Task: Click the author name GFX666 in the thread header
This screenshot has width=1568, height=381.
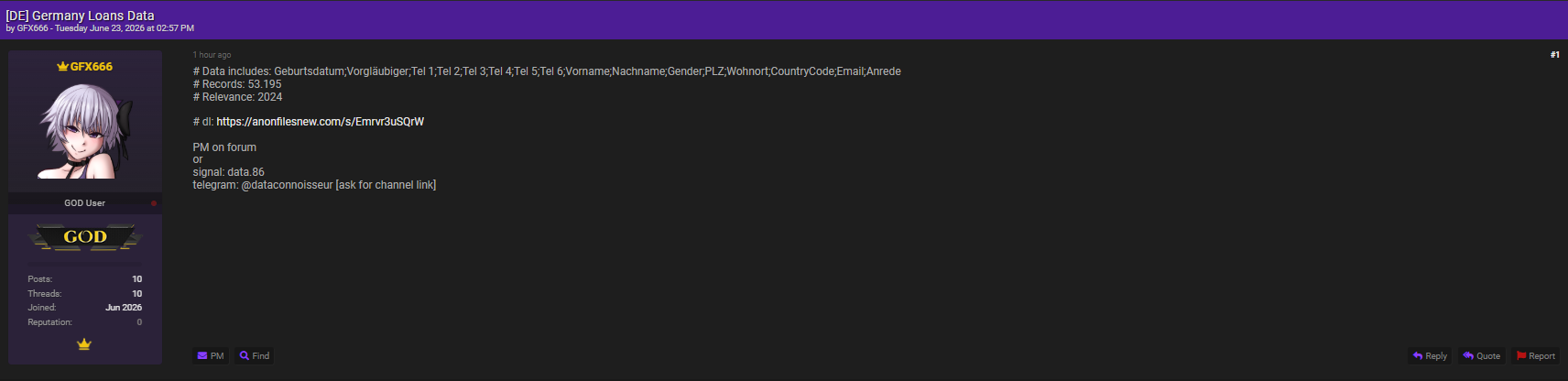Action: pos(32,28)
